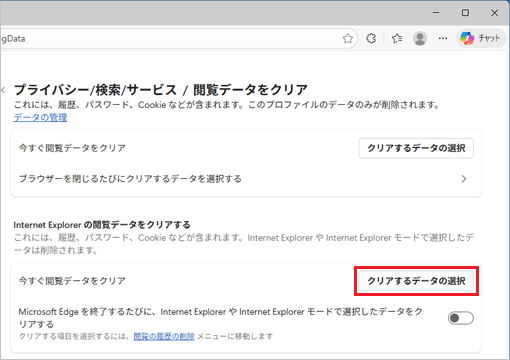The image size is (510, 360).
Task: Toggle clear IE data on Edge exit
Action: 461,318
